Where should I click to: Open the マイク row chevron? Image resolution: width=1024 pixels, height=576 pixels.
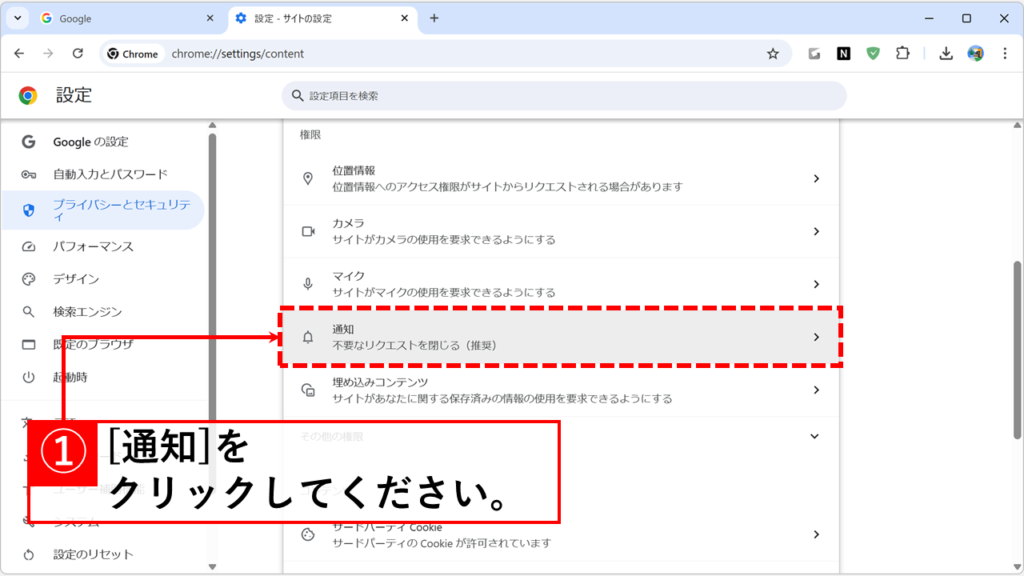pos(816,284)
